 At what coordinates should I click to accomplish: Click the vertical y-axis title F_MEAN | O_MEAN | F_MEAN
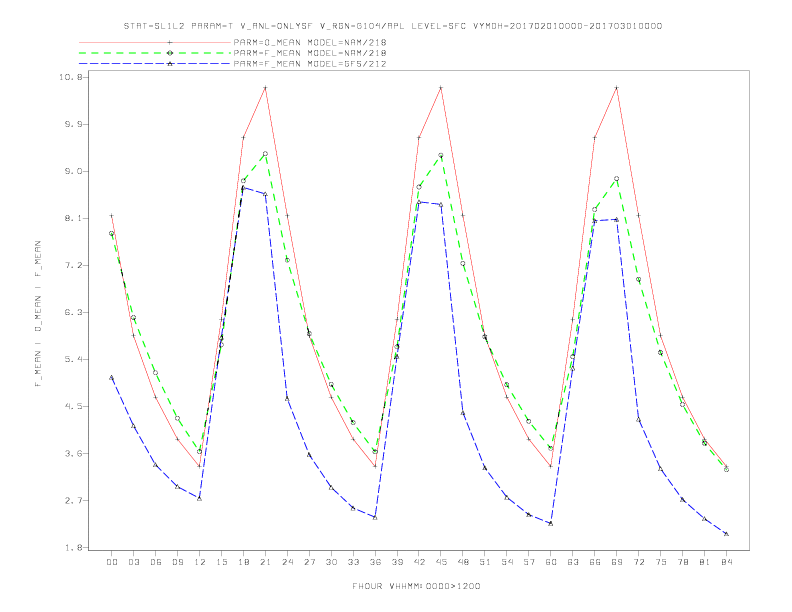(x=38, y=314)
